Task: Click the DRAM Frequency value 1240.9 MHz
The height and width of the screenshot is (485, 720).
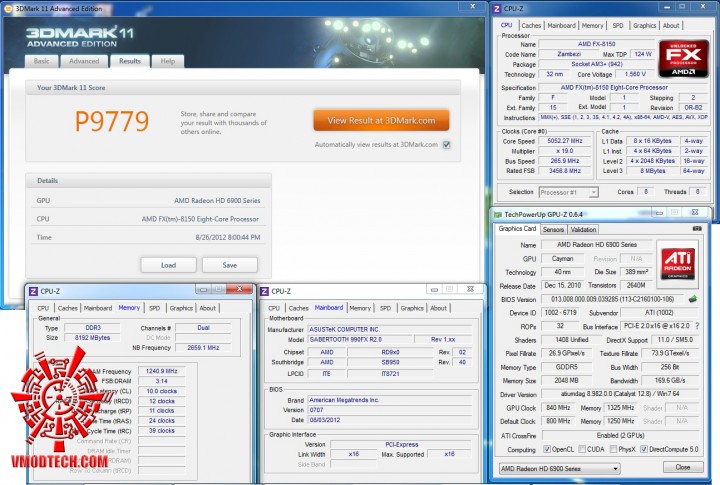Action: [x=162, y=371]
